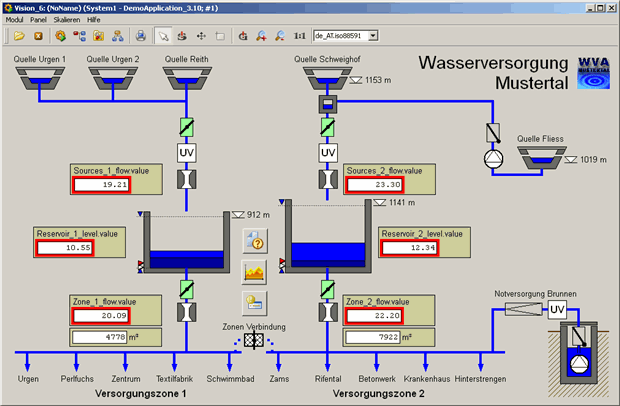Image resolution: width=620 pixels, height=406 pixels.
Task: Click the flow meter above Reservoir 1
Action: [186, 179]
